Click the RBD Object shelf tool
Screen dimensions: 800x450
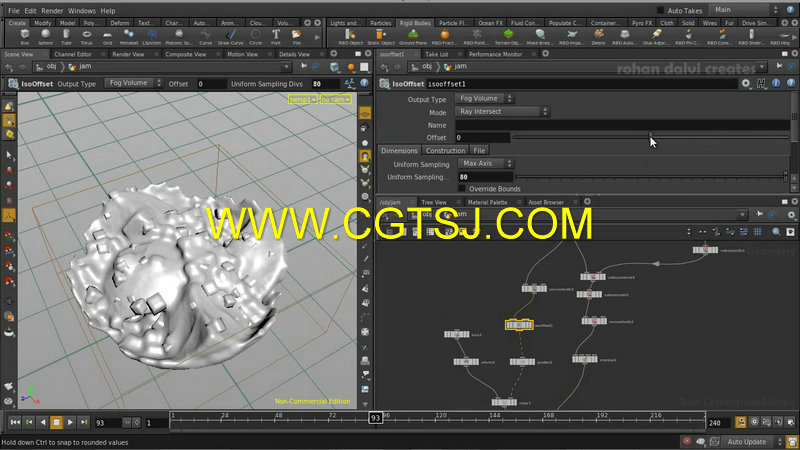pyautogui.click(x=351, y=37)
